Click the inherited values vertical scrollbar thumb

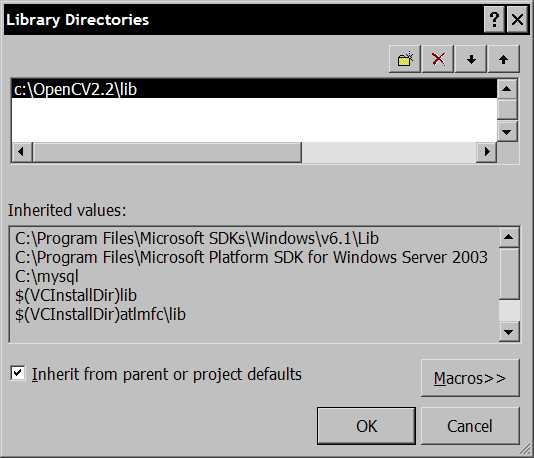509,274
